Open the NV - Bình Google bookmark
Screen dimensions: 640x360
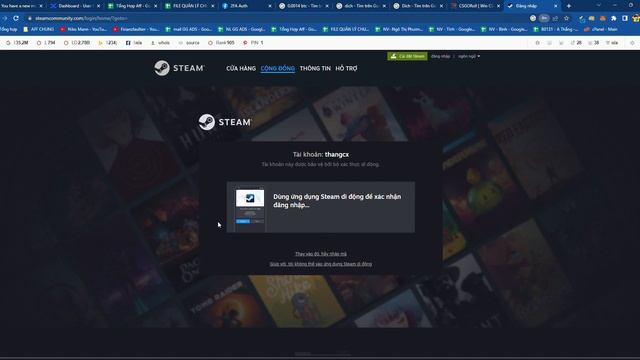[x=504, y=29]
